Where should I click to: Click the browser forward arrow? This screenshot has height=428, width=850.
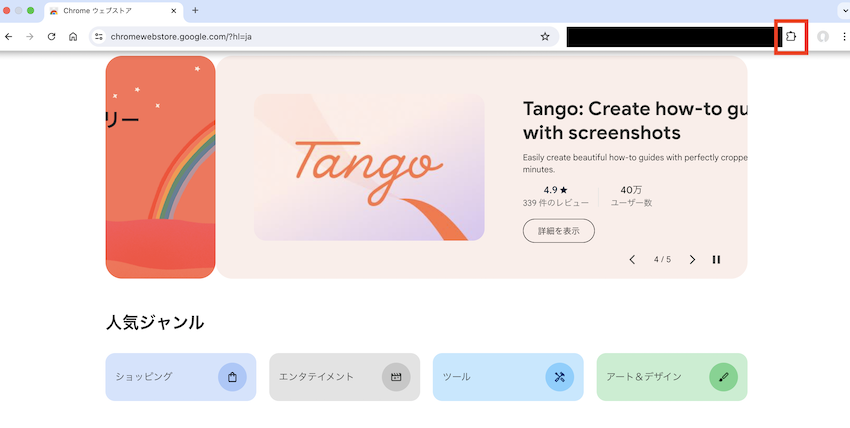(x=30, y=36)
